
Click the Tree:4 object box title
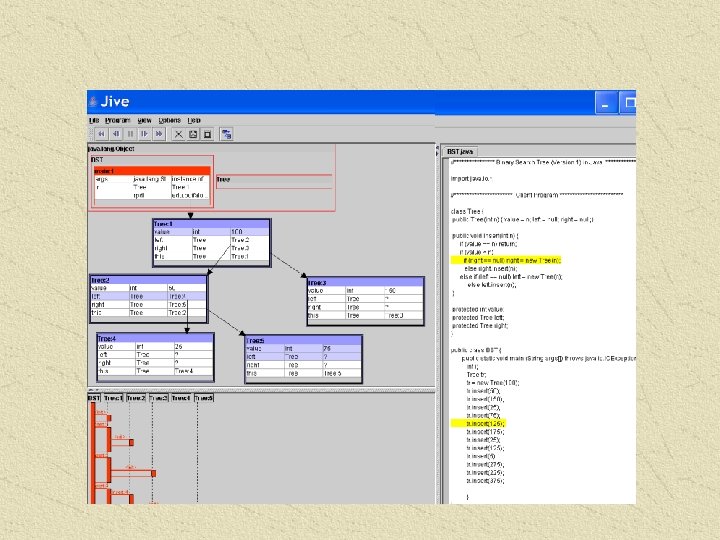(x=155, y=338)
